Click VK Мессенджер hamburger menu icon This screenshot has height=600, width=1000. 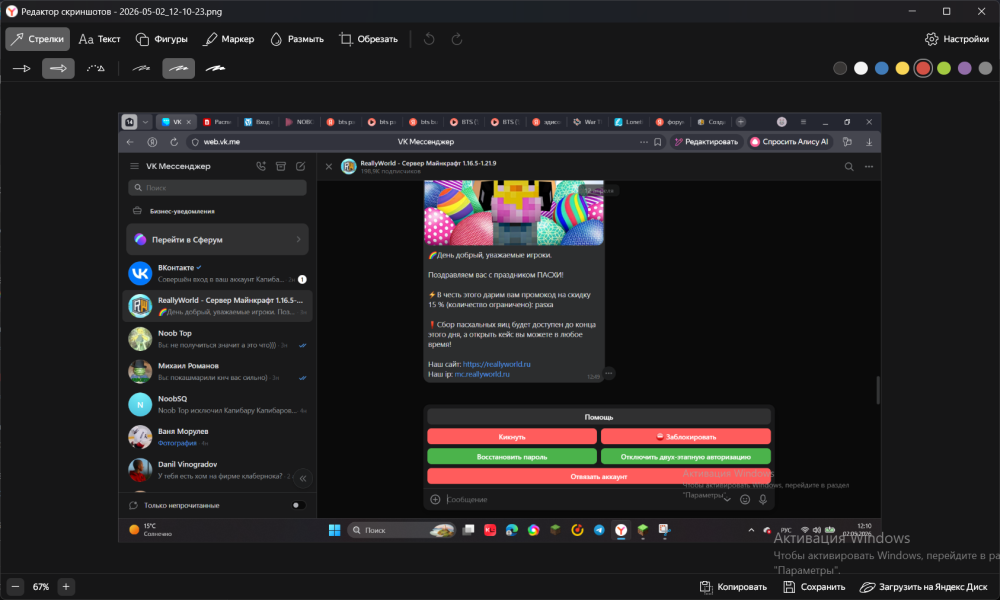click(134, 166)
